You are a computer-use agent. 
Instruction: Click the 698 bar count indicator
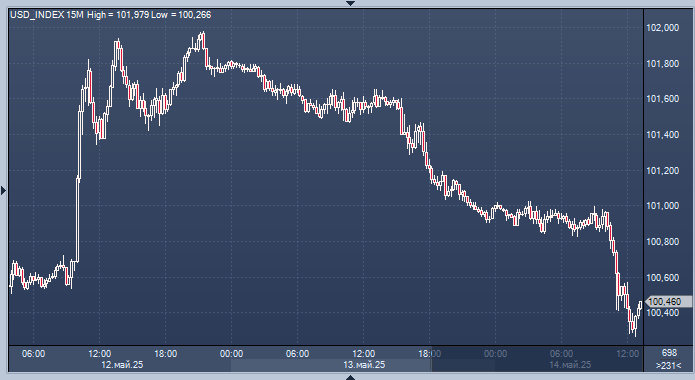(669, 353)
